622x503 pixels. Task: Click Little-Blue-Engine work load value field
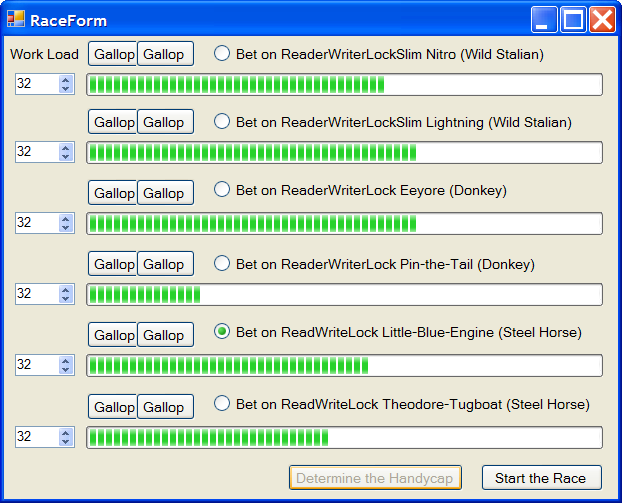click(37, 365)
